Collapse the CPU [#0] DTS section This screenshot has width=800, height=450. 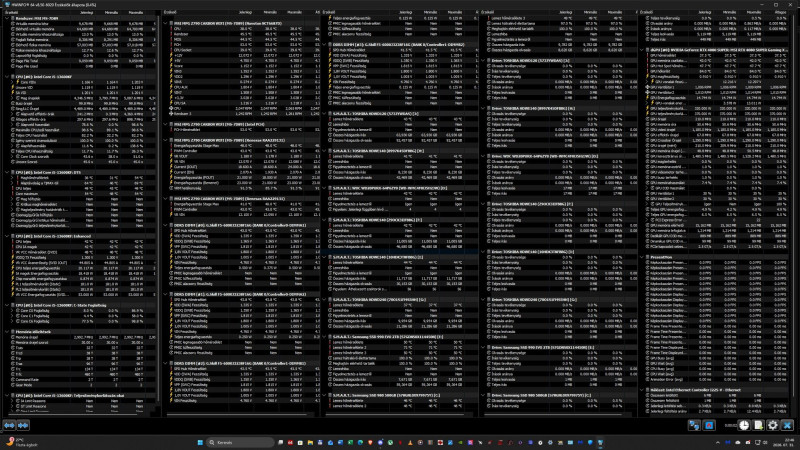(7, 172)
